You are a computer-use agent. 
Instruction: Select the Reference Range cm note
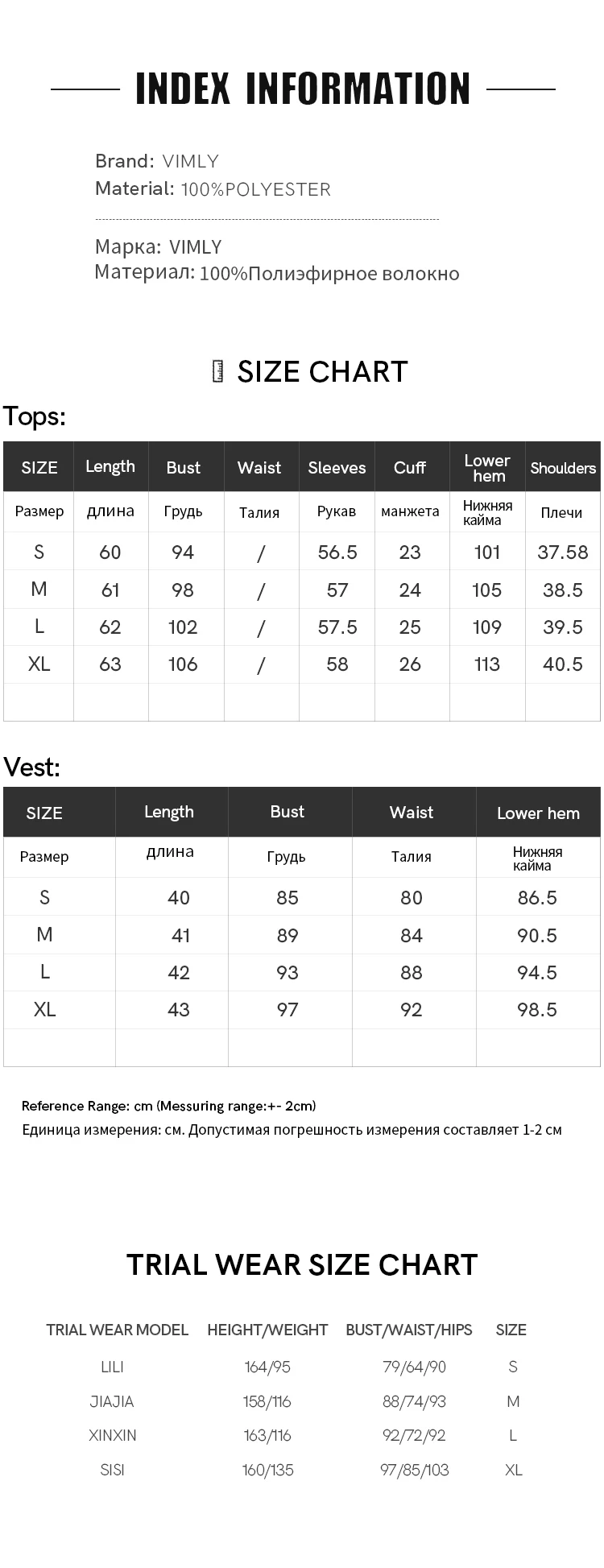tap(168, 1106)
